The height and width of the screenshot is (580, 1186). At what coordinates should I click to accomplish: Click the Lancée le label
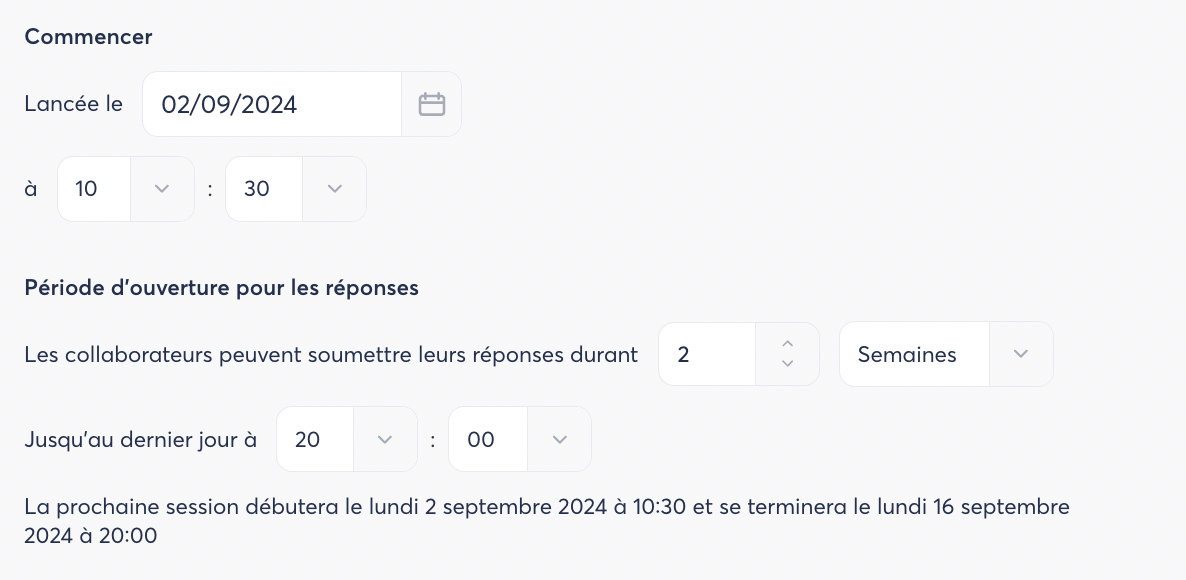[x=74, y=103]
